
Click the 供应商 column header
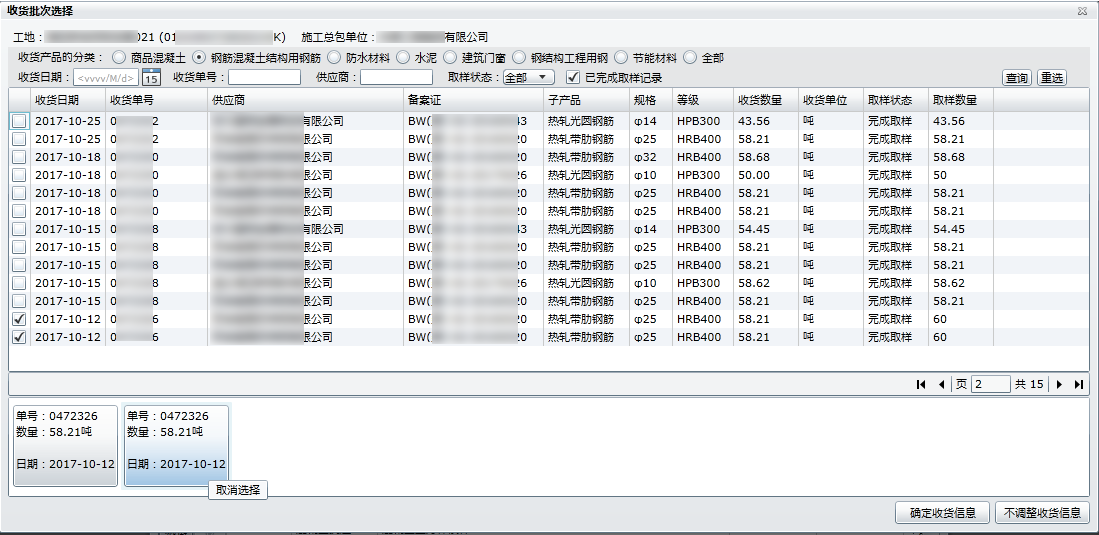coord(228,100)
